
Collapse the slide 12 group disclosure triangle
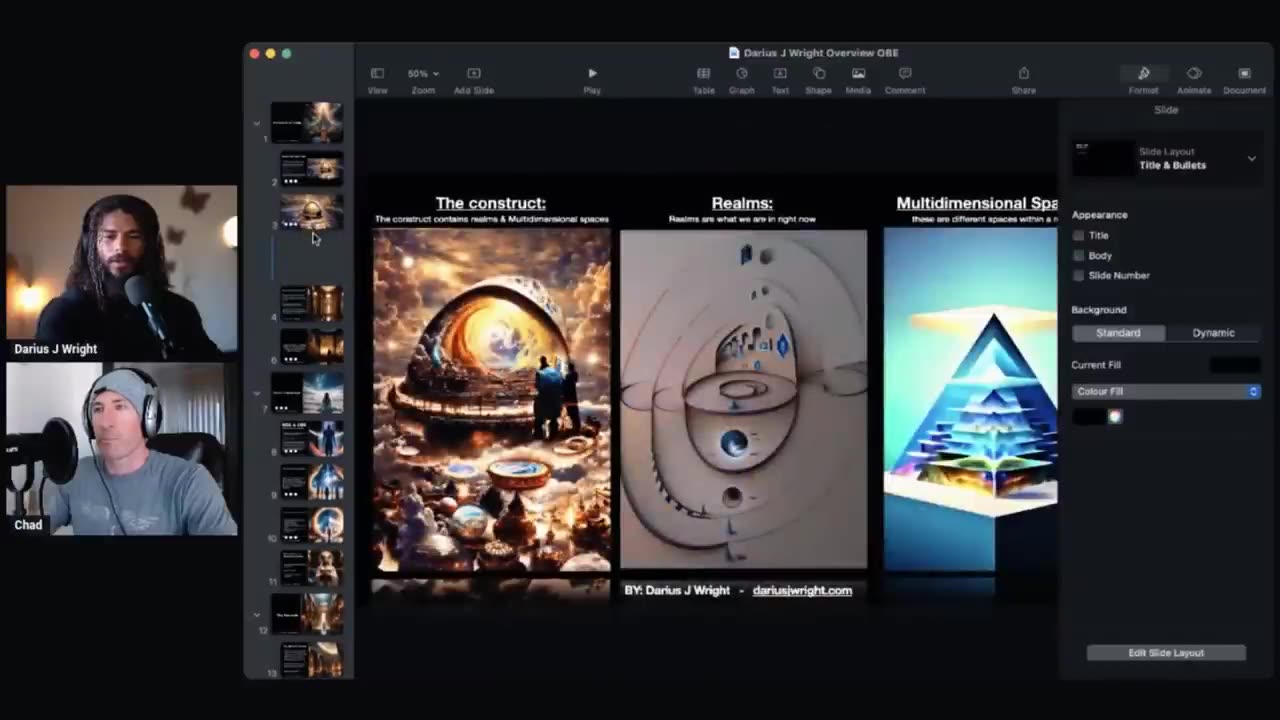point(257,615)
